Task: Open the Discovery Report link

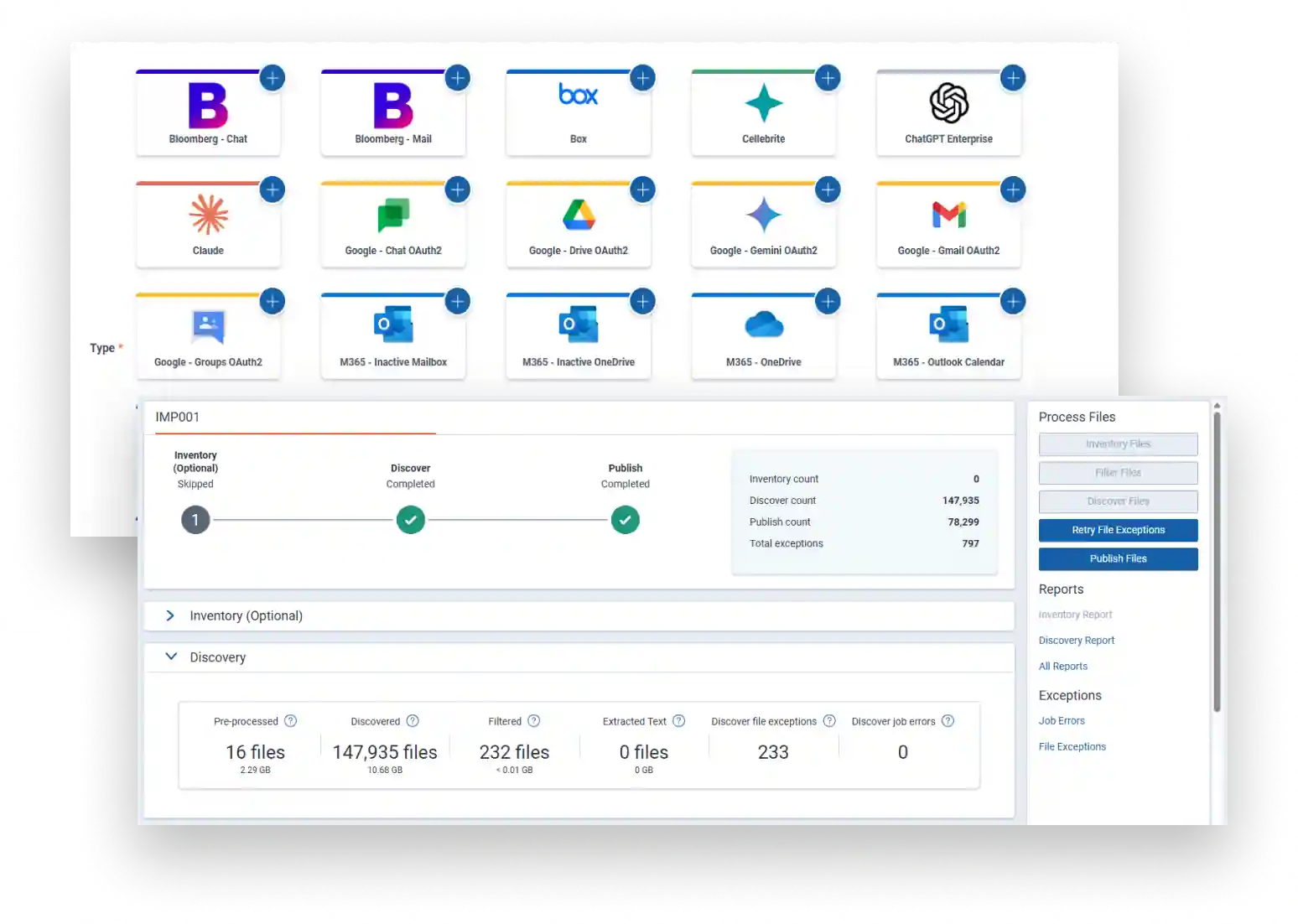Action: [1077, 641]
